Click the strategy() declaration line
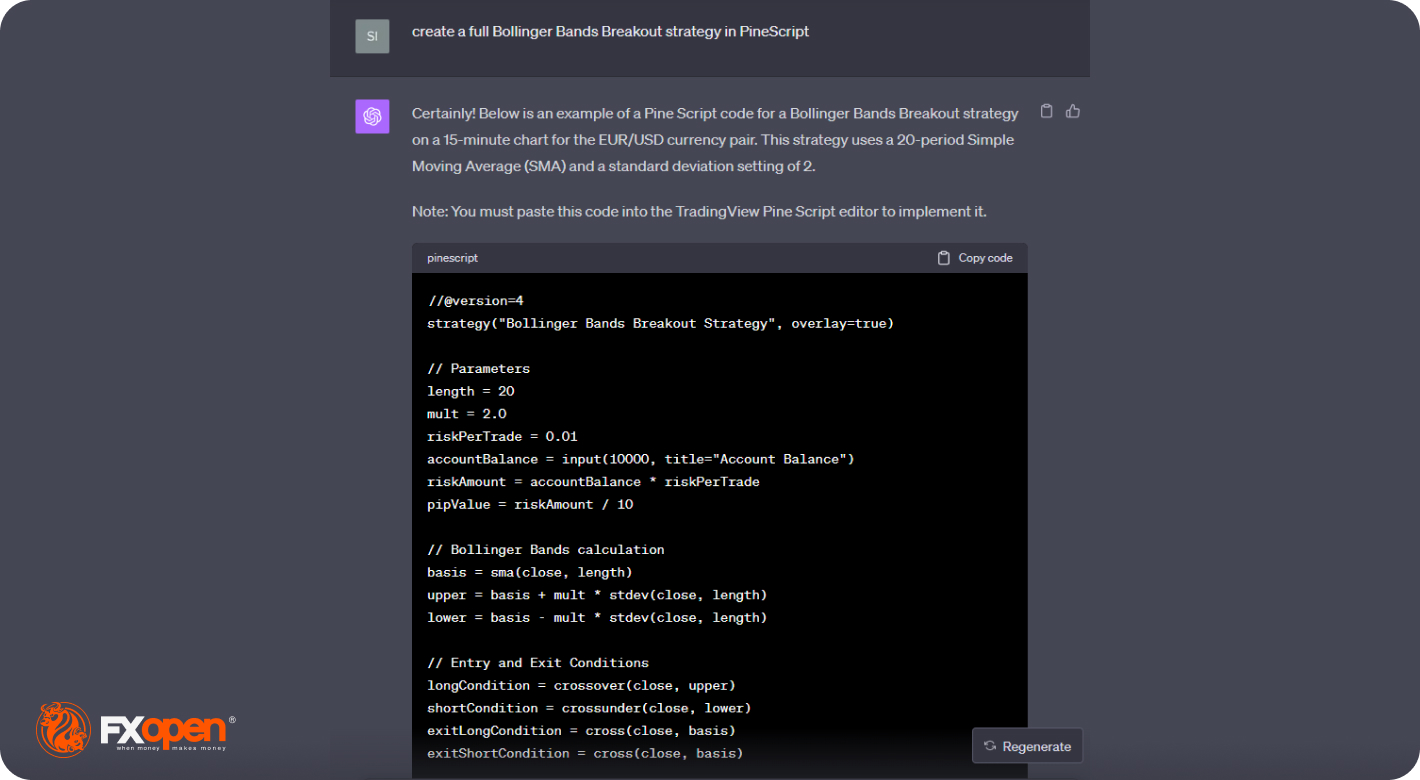This screenshot has width=1420, height=780. click(660, 324)
